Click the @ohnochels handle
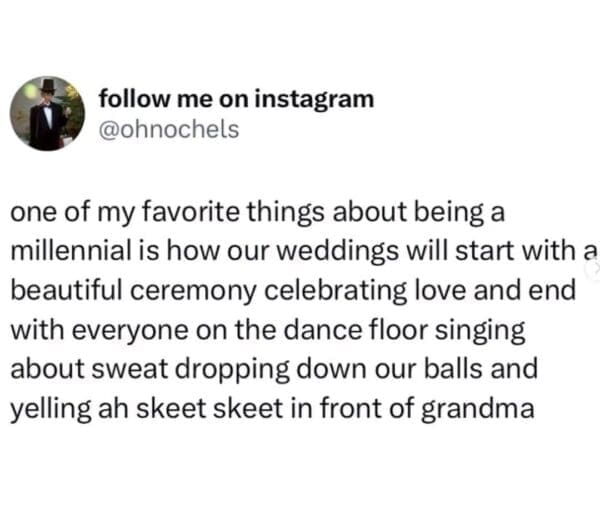Screen dimensions: 600x532 pyautogui.click(x=168, y=129)
